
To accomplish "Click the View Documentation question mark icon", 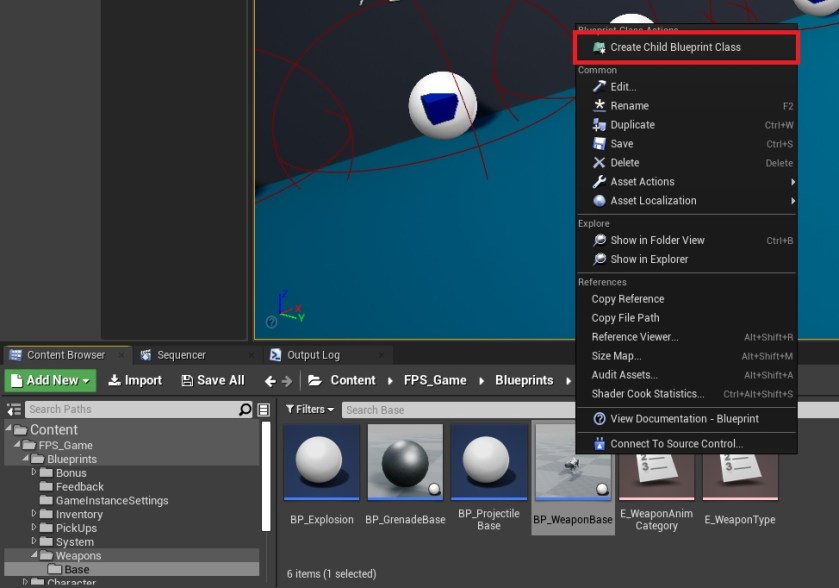I will coord(600,419).
